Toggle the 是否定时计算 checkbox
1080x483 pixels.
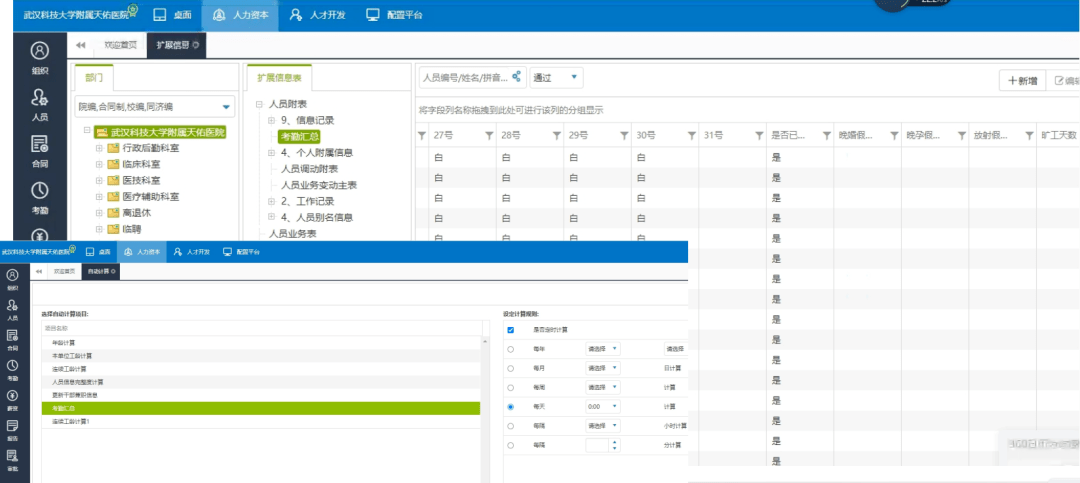(511, 329)
